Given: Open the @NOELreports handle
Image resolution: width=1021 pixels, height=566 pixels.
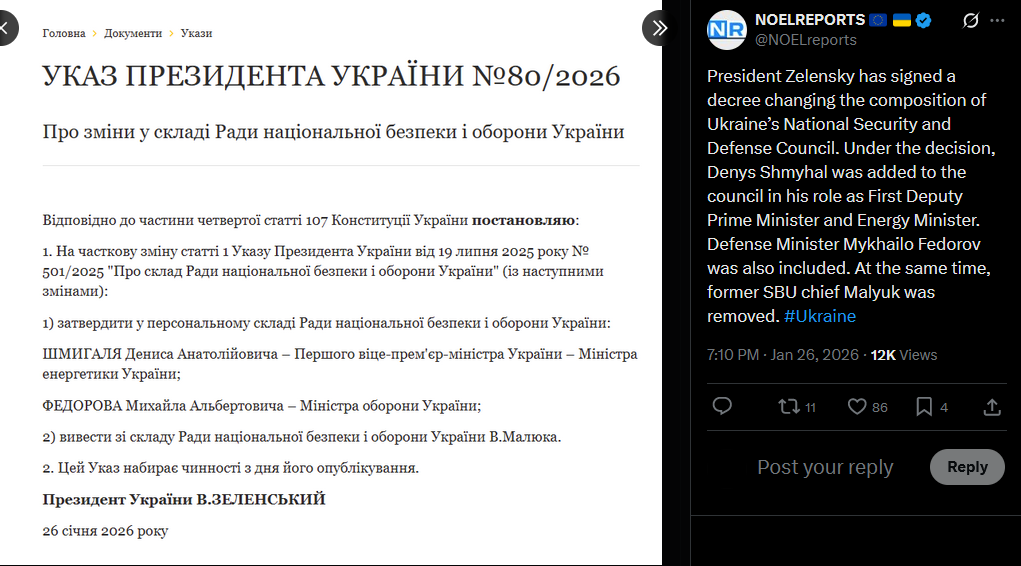Looking at the screenshot, I should (x=805, y=40).
